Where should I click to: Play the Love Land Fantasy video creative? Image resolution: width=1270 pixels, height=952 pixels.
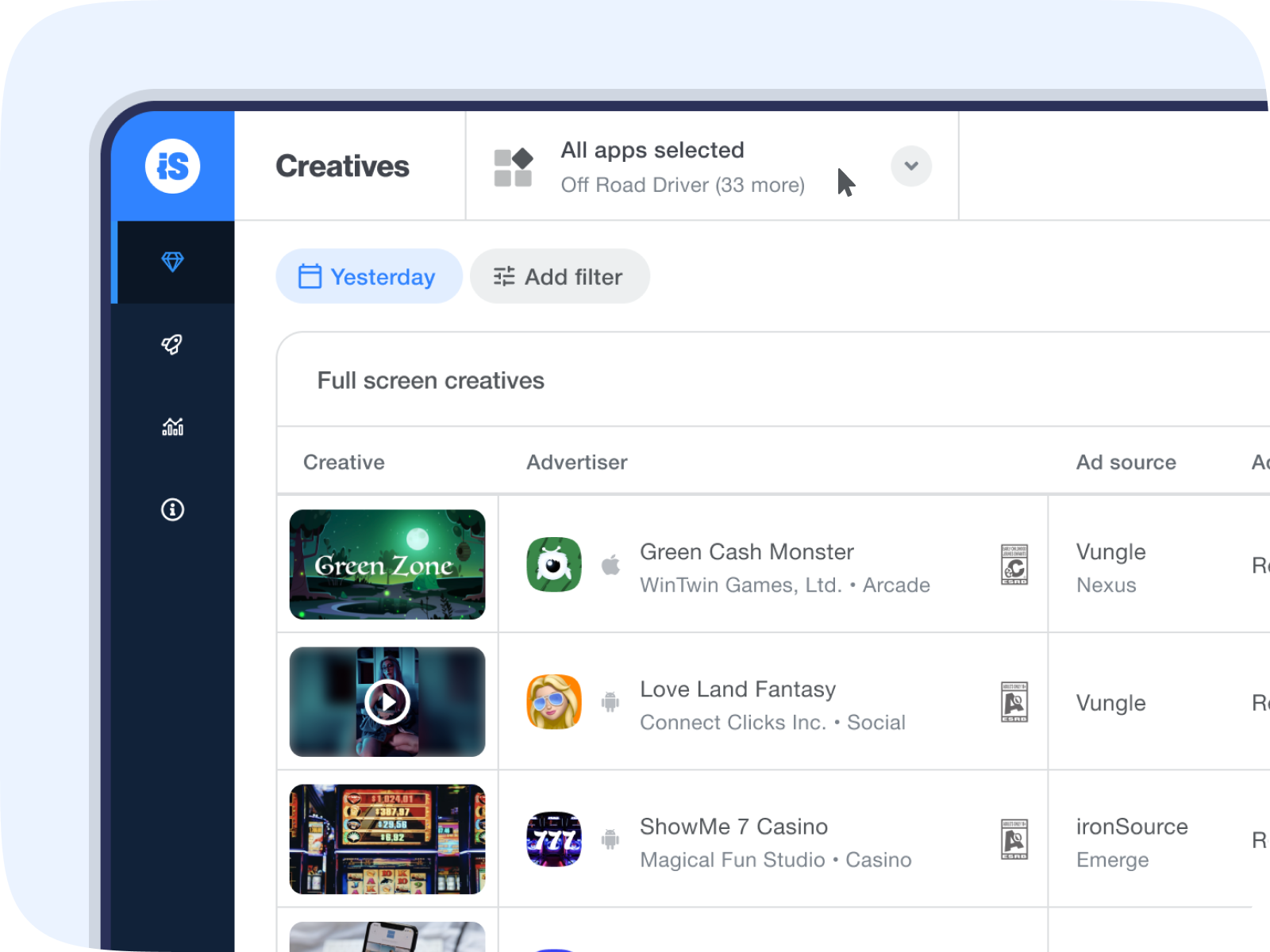coord(387,702)
